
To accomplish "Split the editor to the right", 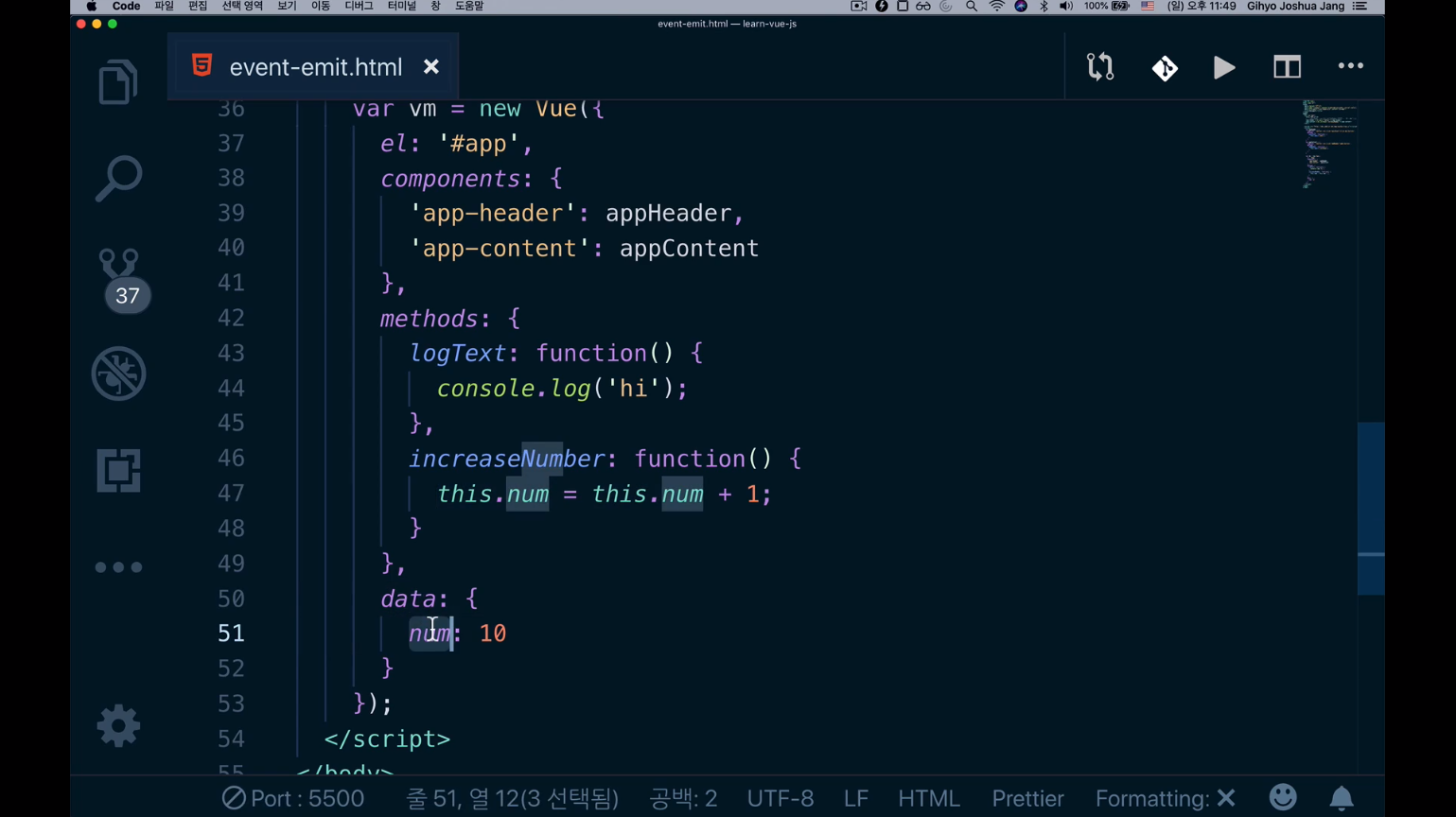I will pyautogui.click(x=1287, y=67).
